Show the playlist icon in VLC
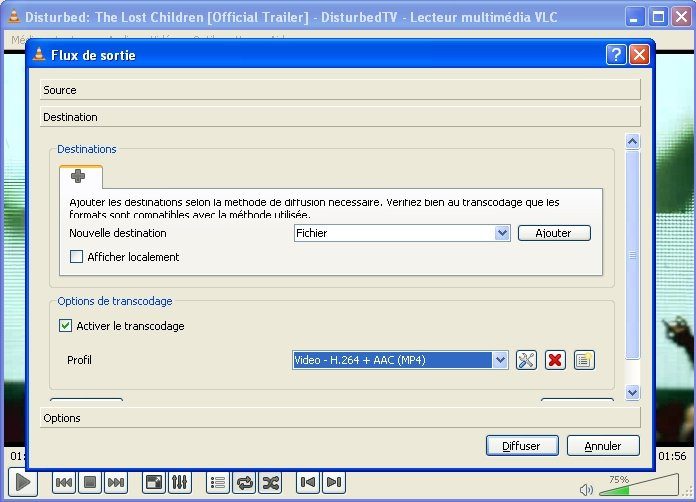 (218, 482)
